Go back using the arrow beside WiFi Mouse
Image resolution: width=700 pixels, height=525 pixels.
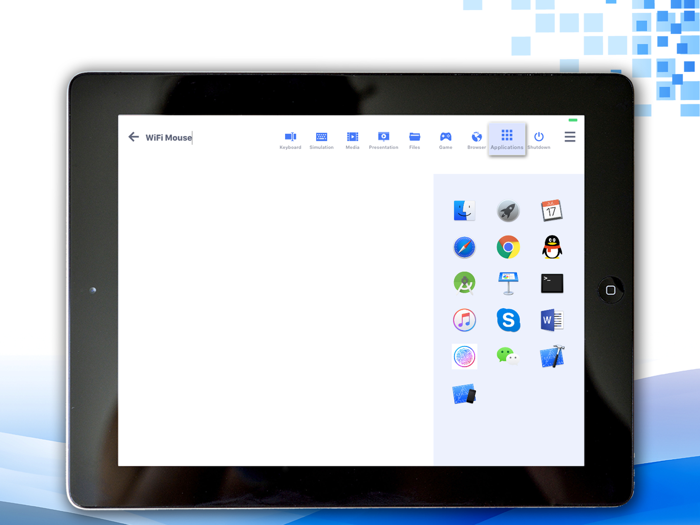(133, 137)
